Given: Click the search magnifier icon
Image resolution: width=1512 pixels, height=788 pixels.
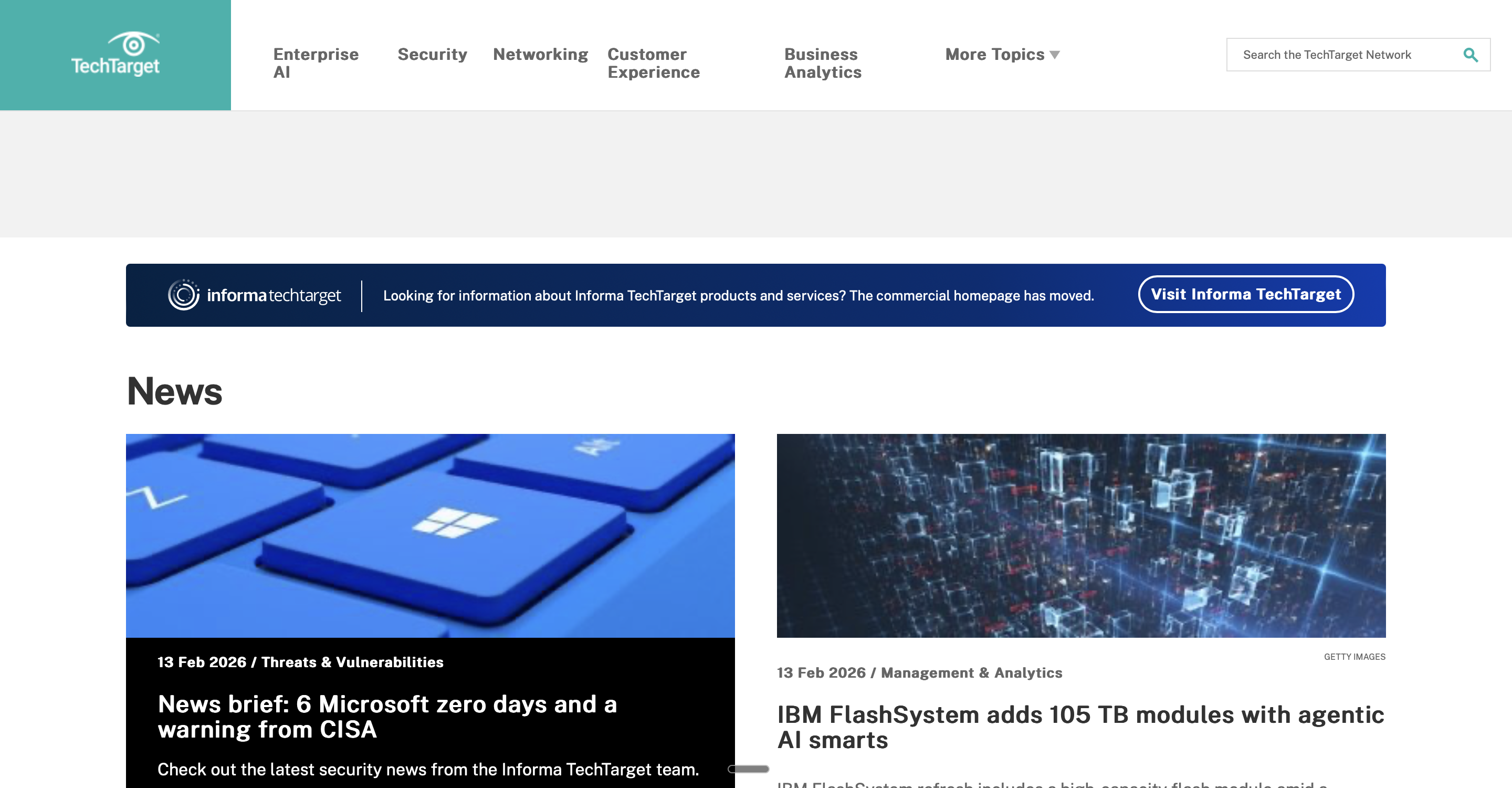Looking at the screenshot, I should click(1470, 55).
